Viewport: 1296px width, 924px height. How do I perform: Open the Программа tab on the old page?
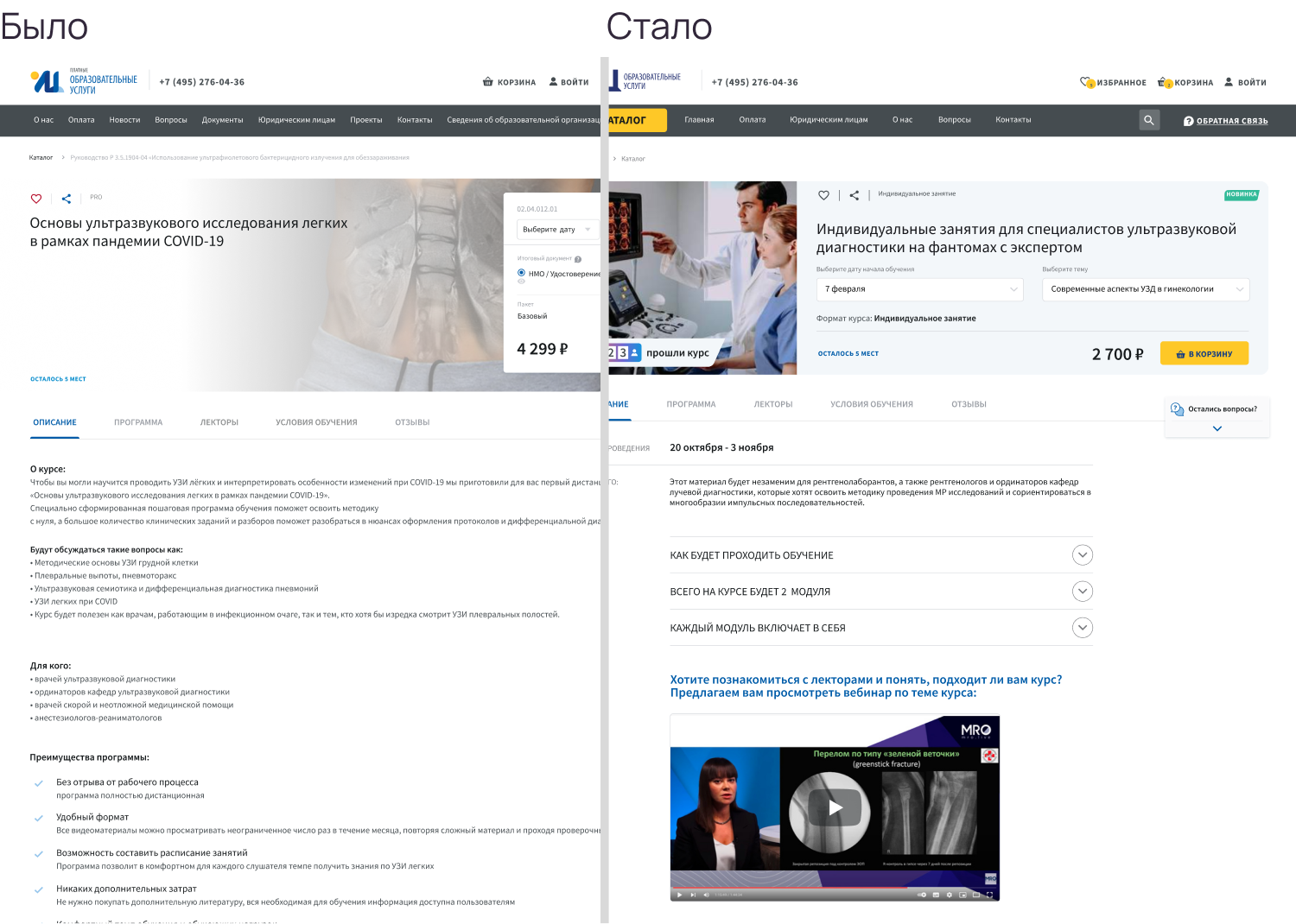tap(138, 422)
